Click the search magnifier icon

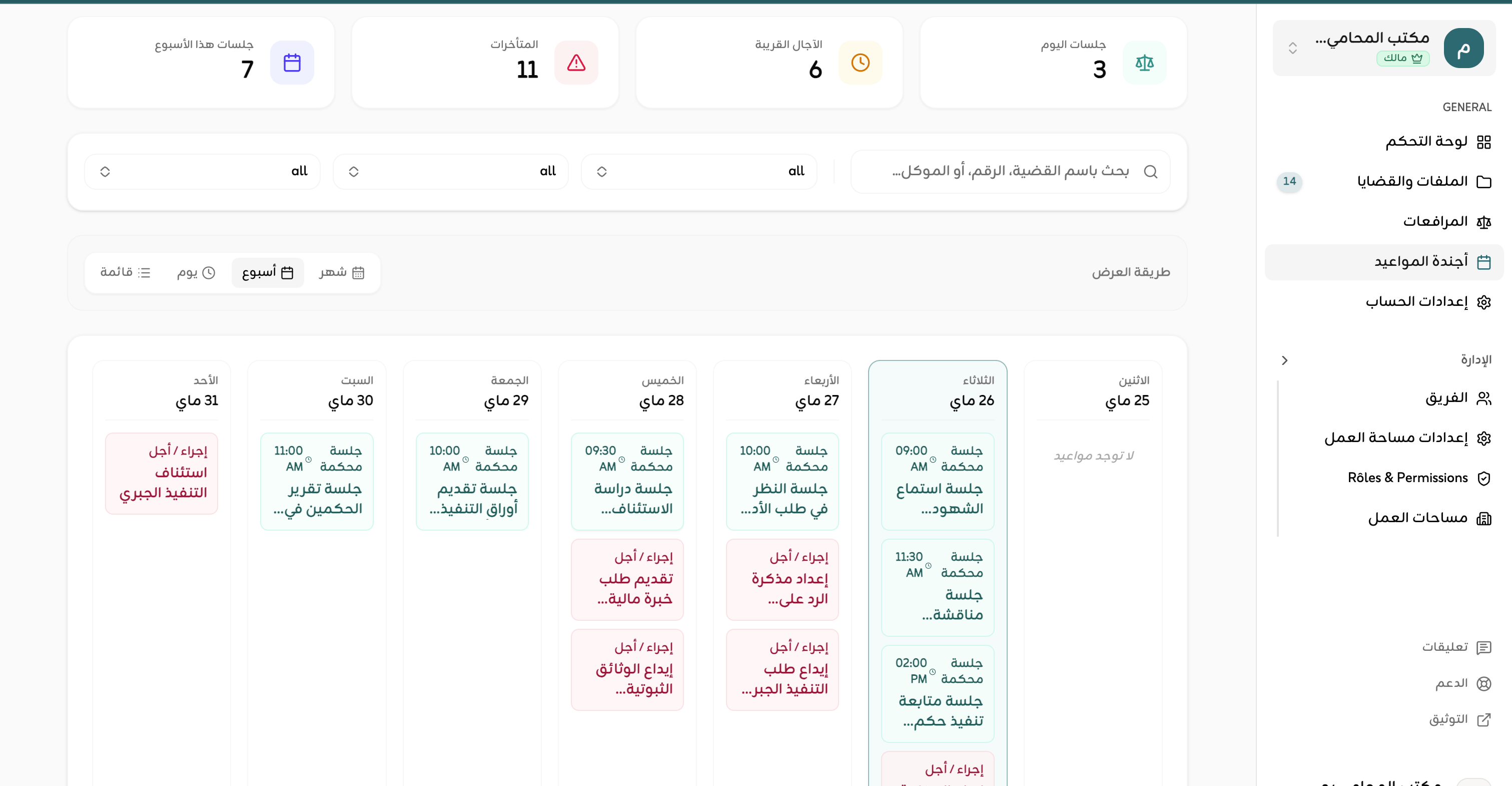pos(1150,172)
